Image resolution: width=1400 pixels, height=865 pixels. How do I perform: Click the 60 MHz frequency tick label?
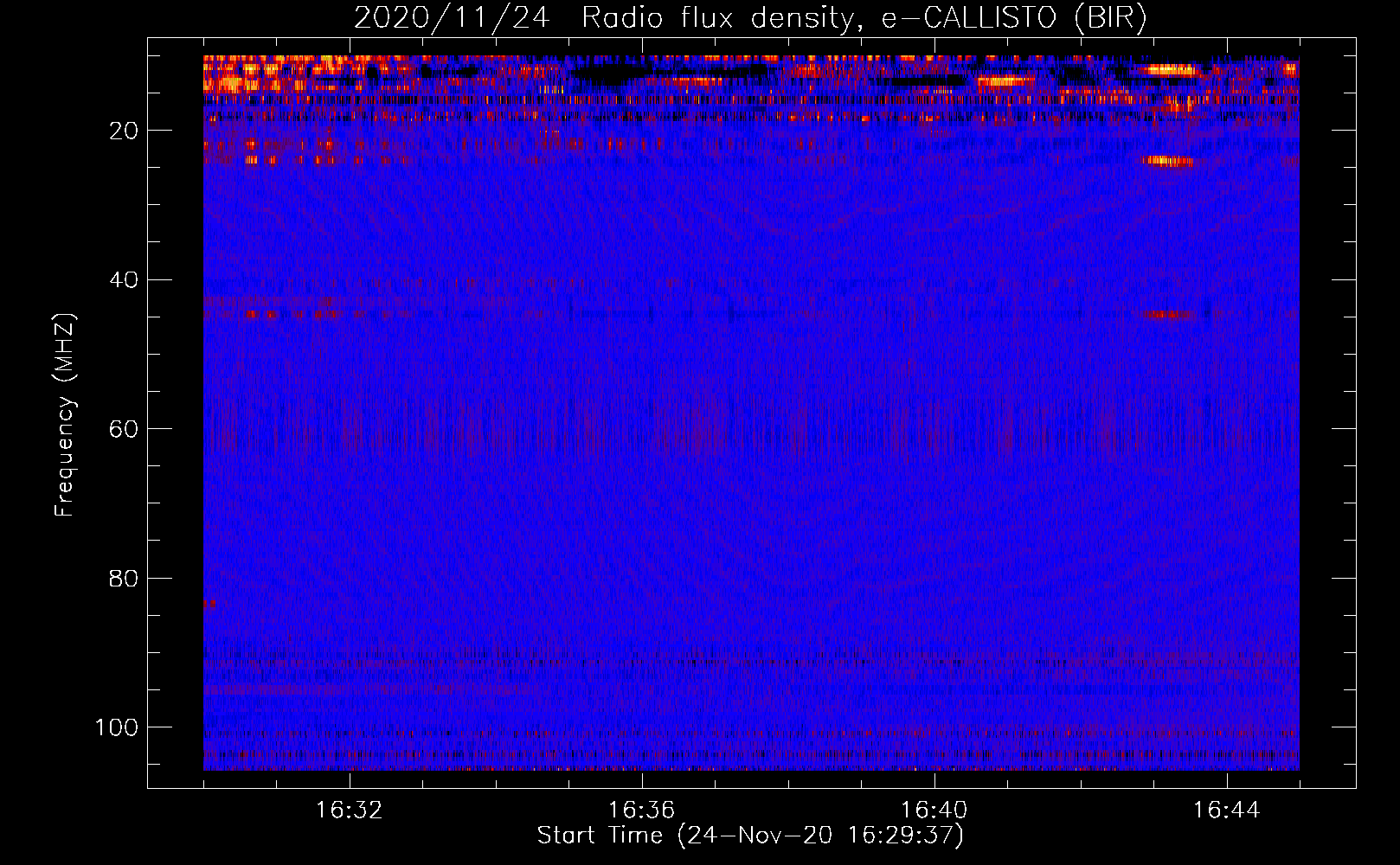click(x=123, y=429)
